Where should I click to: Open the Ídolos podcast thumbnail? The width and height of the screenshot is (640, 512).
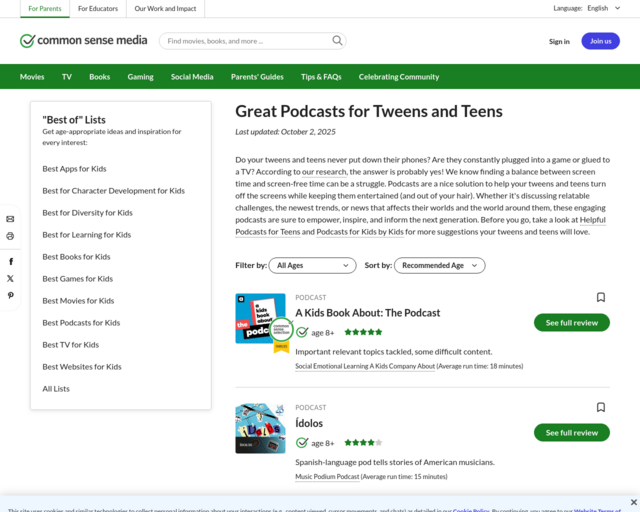(x=260, y=428)
